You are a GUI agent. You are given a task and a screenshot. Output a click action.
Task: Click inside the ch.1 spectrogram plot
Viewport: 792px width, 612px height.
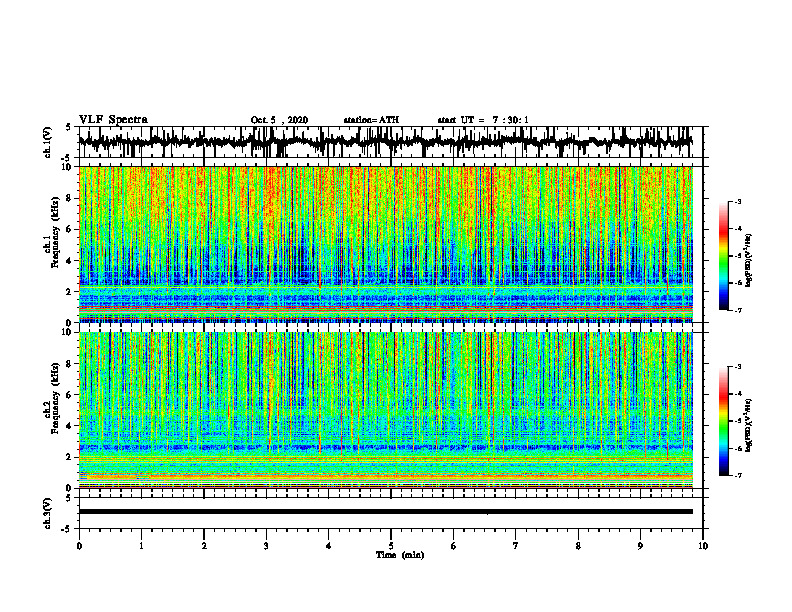pyautogui.click(x=385, y=244)
